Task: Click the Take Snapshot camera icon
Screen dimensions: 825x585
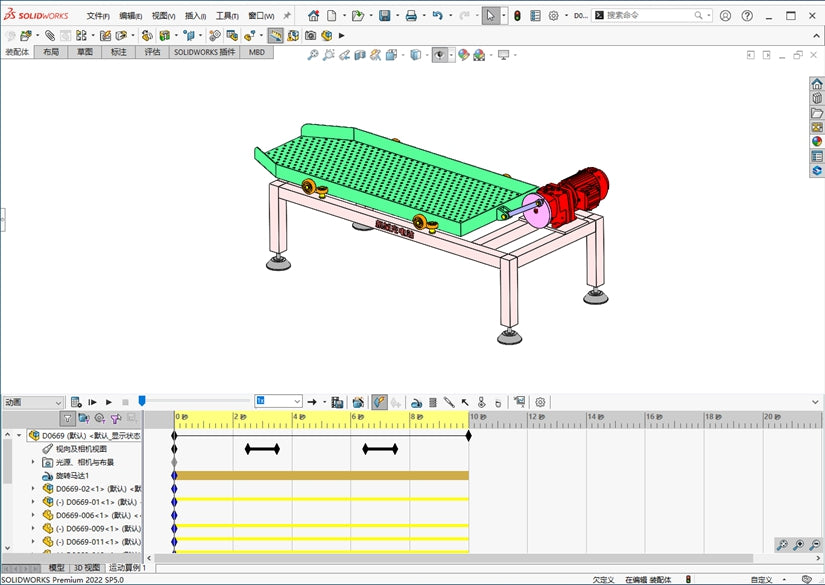Action: coord(310,35)
